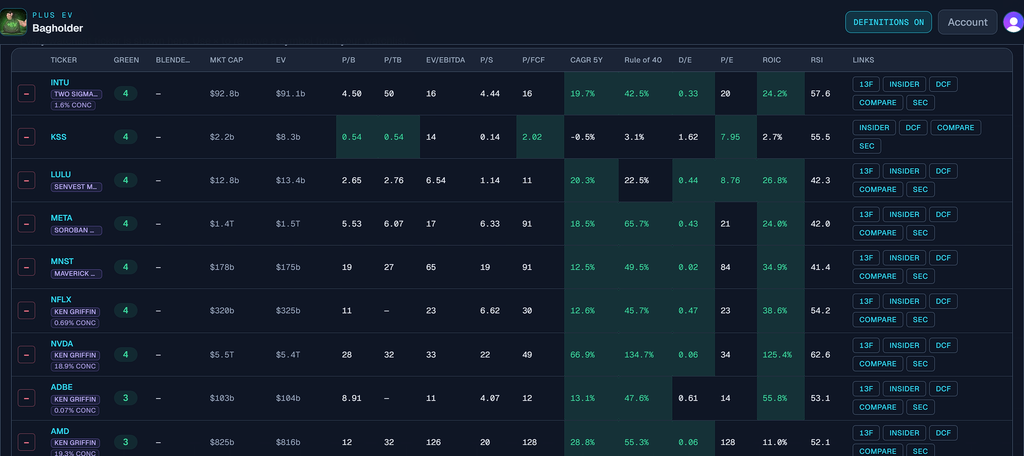Select INTU RSI value 57.6

point(820,93)
